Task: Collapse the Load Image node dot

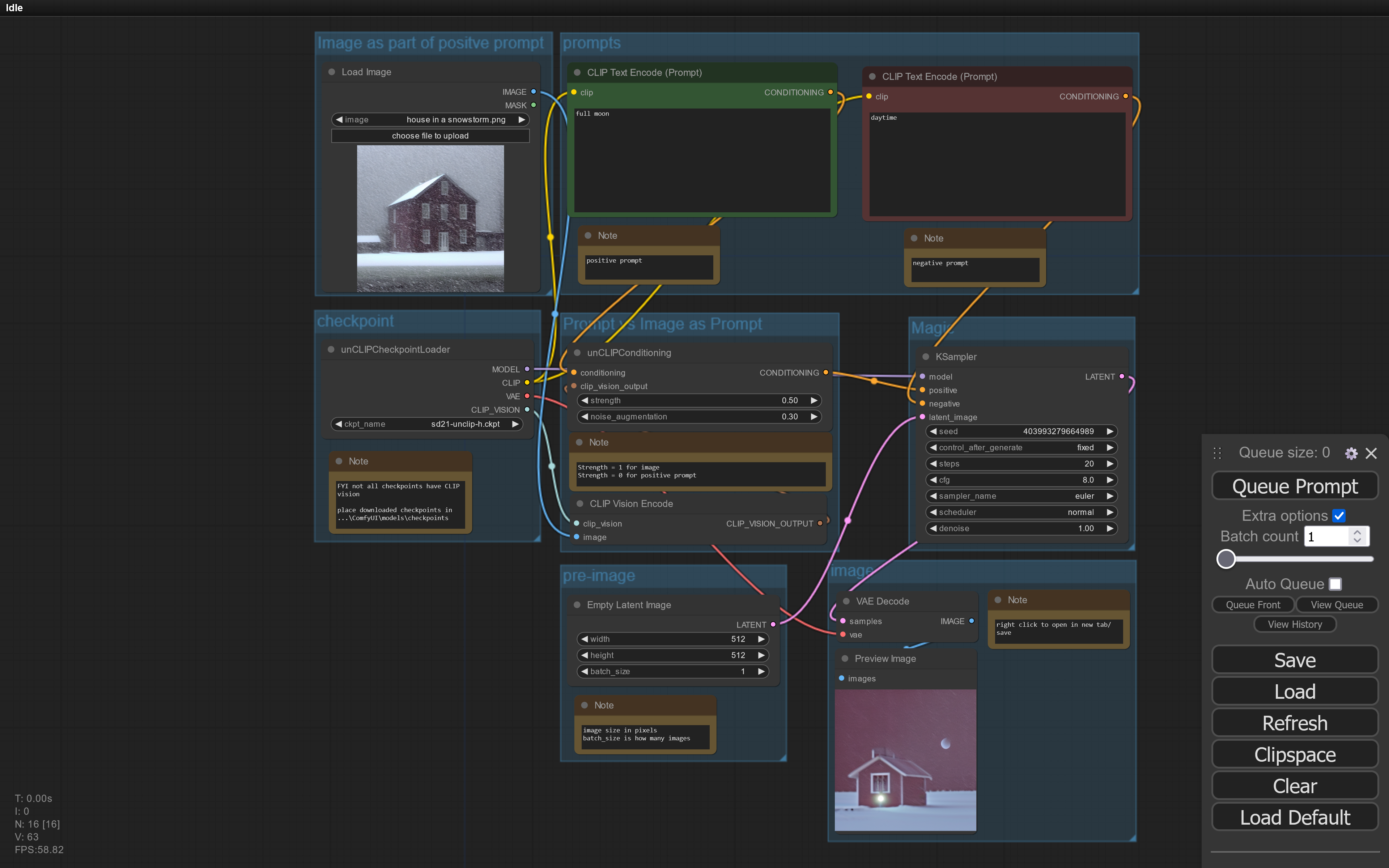Action: pos(332,72)
